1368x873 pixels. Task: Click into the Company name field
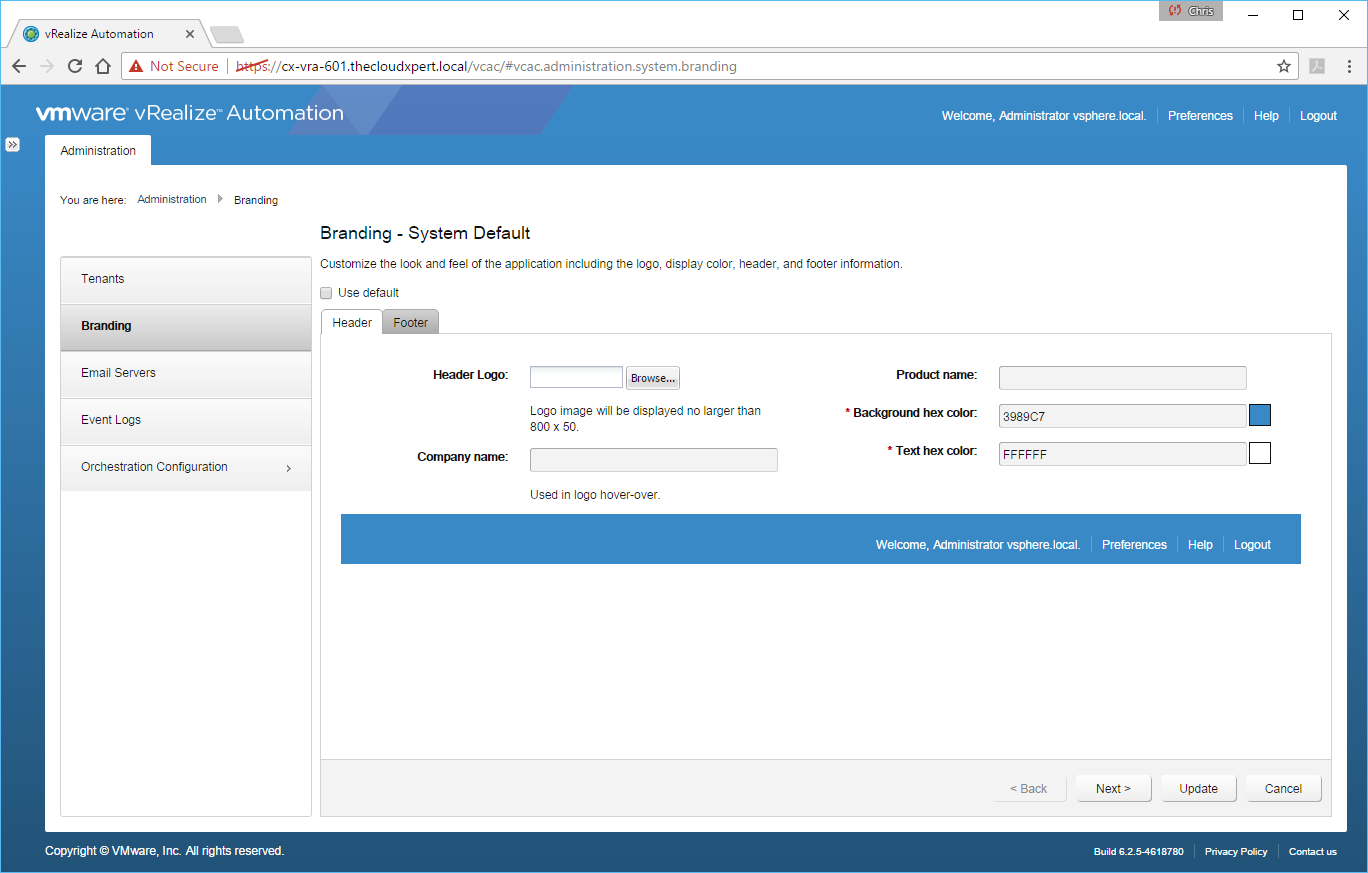(x=653, y=460)
